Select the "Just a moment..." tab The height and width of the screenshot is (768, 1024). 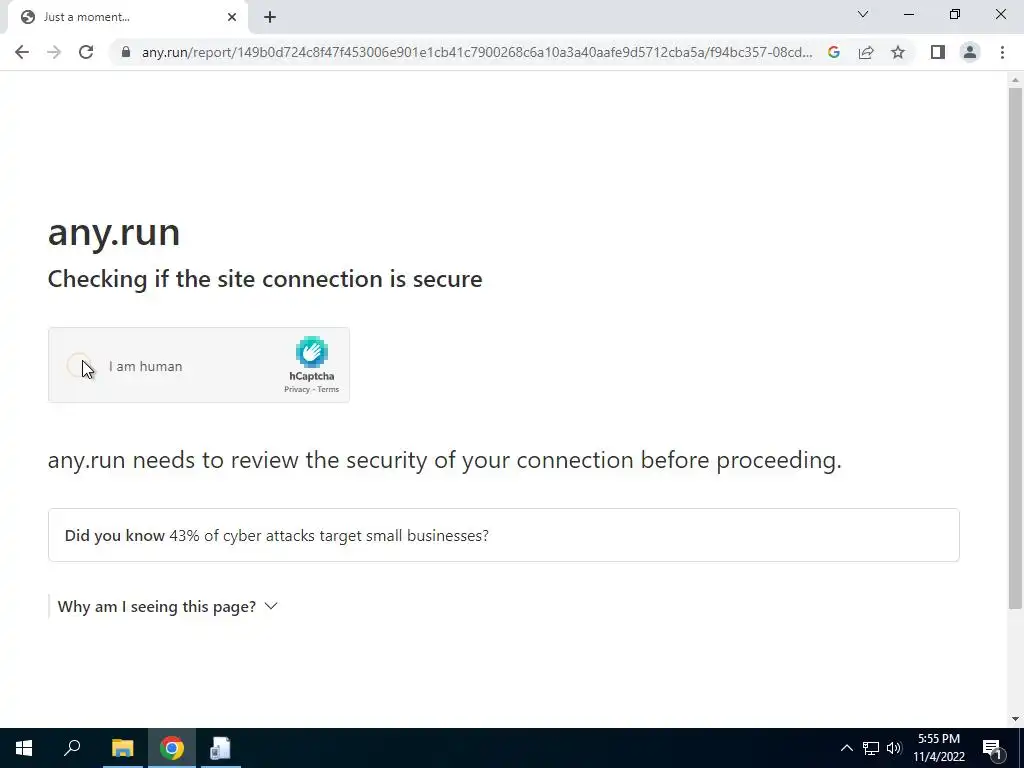point(128,17)
